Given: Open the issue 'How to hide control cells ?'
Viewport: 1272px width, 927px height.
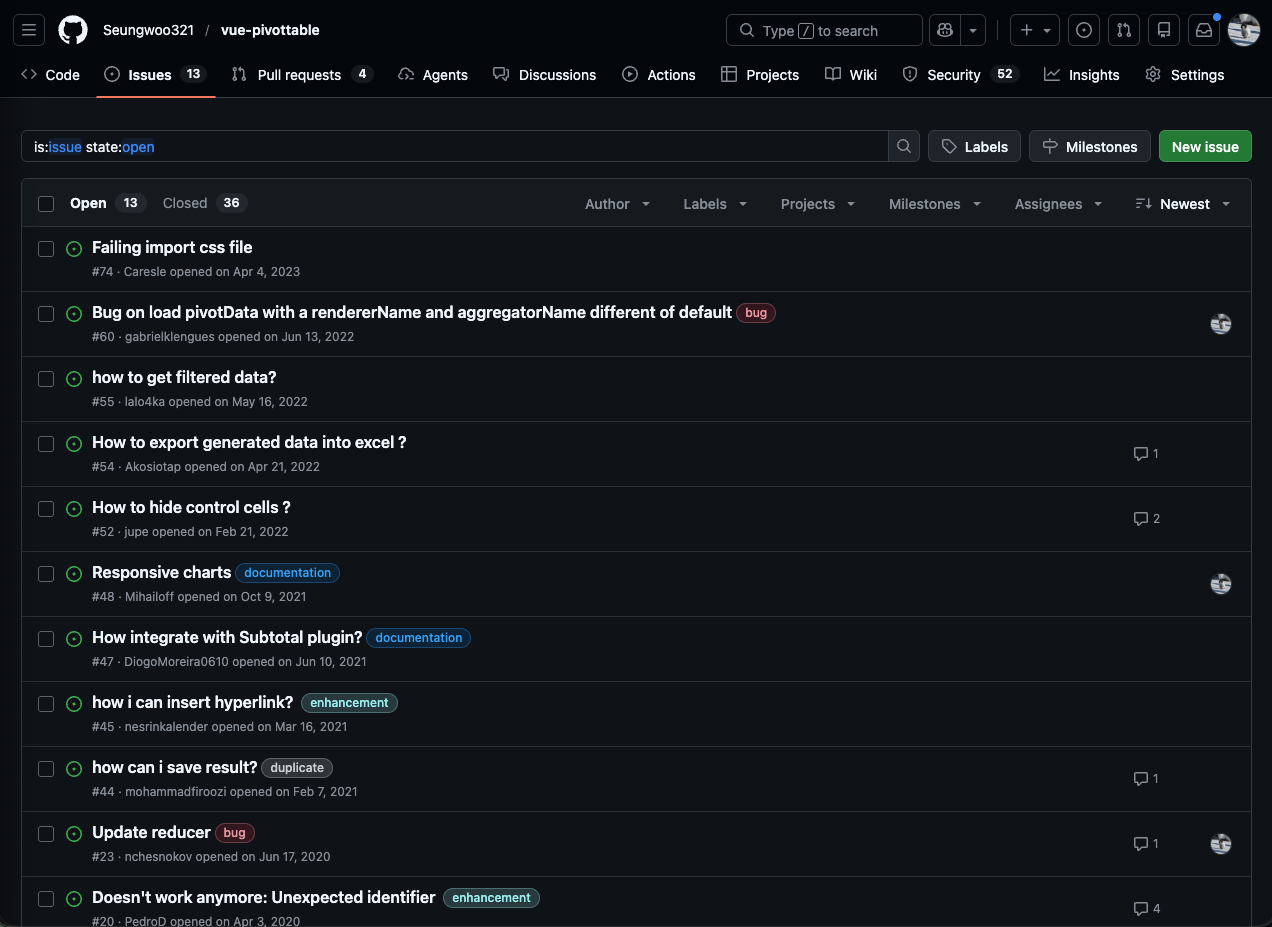Looking at the screenshot, I should click(190, 507).
